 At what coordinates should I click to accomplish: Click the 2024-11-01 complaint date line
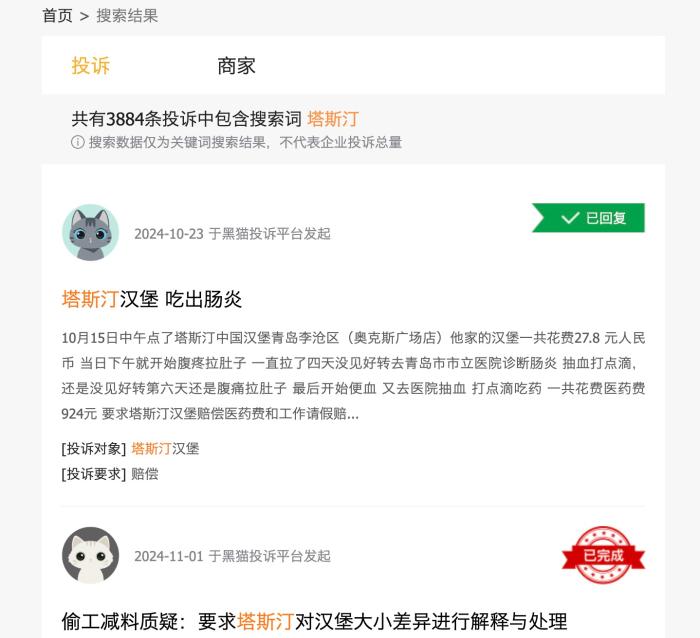[232, 556]
